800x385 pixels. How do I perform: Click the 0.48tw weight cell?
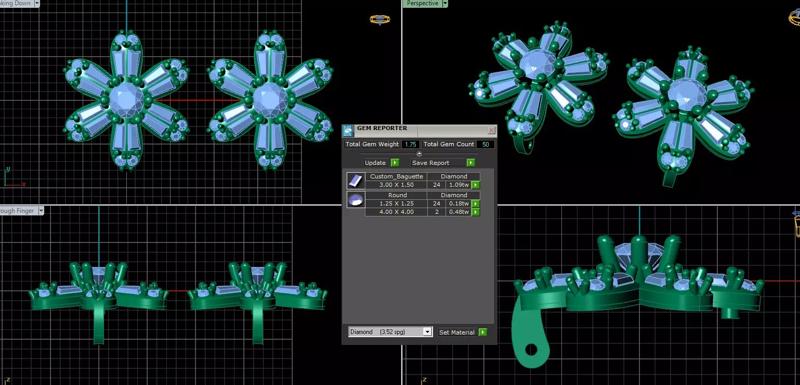(x=458, y=212)
